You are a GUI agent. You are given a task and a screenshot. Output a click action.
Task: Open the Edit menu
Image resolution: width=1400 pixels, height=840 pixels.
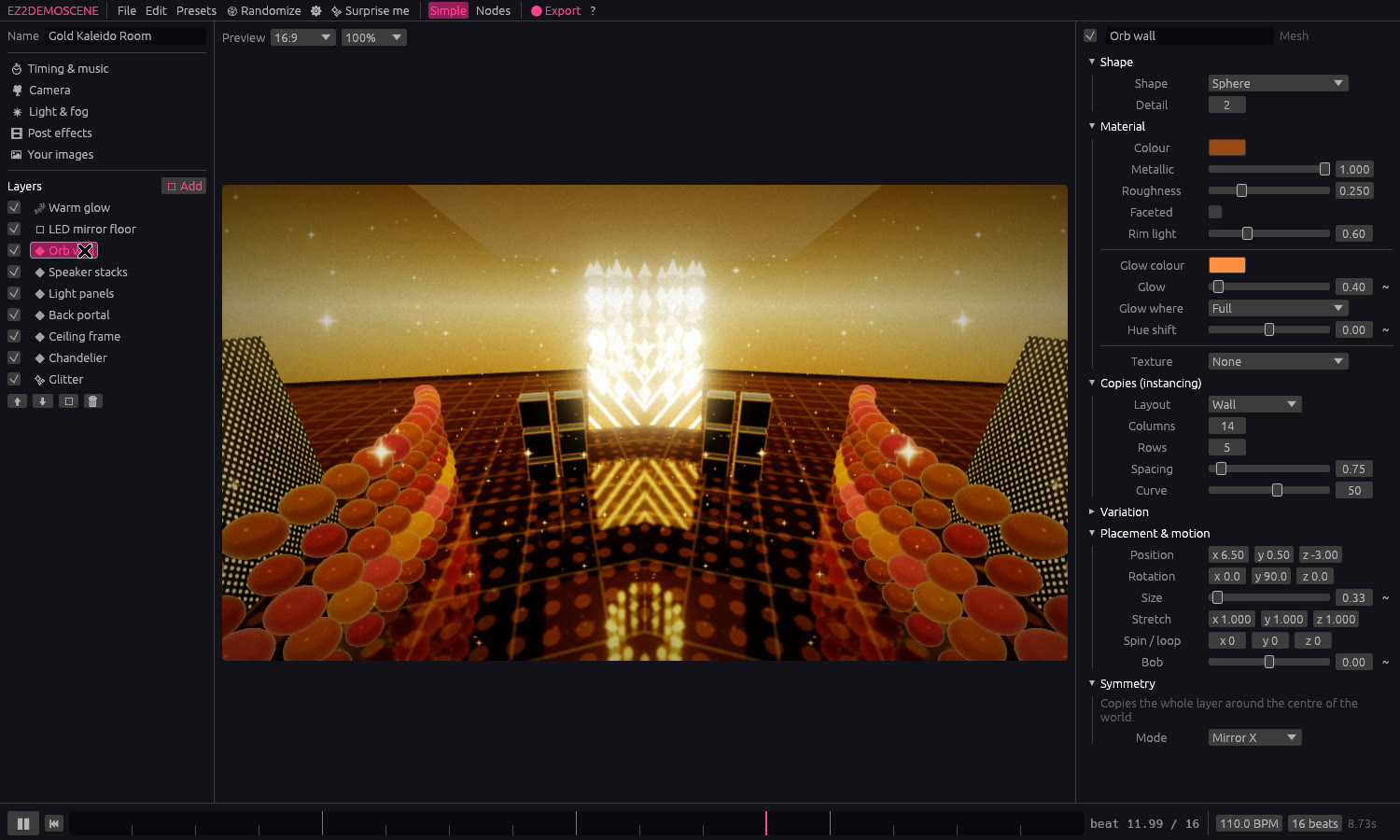156,11
